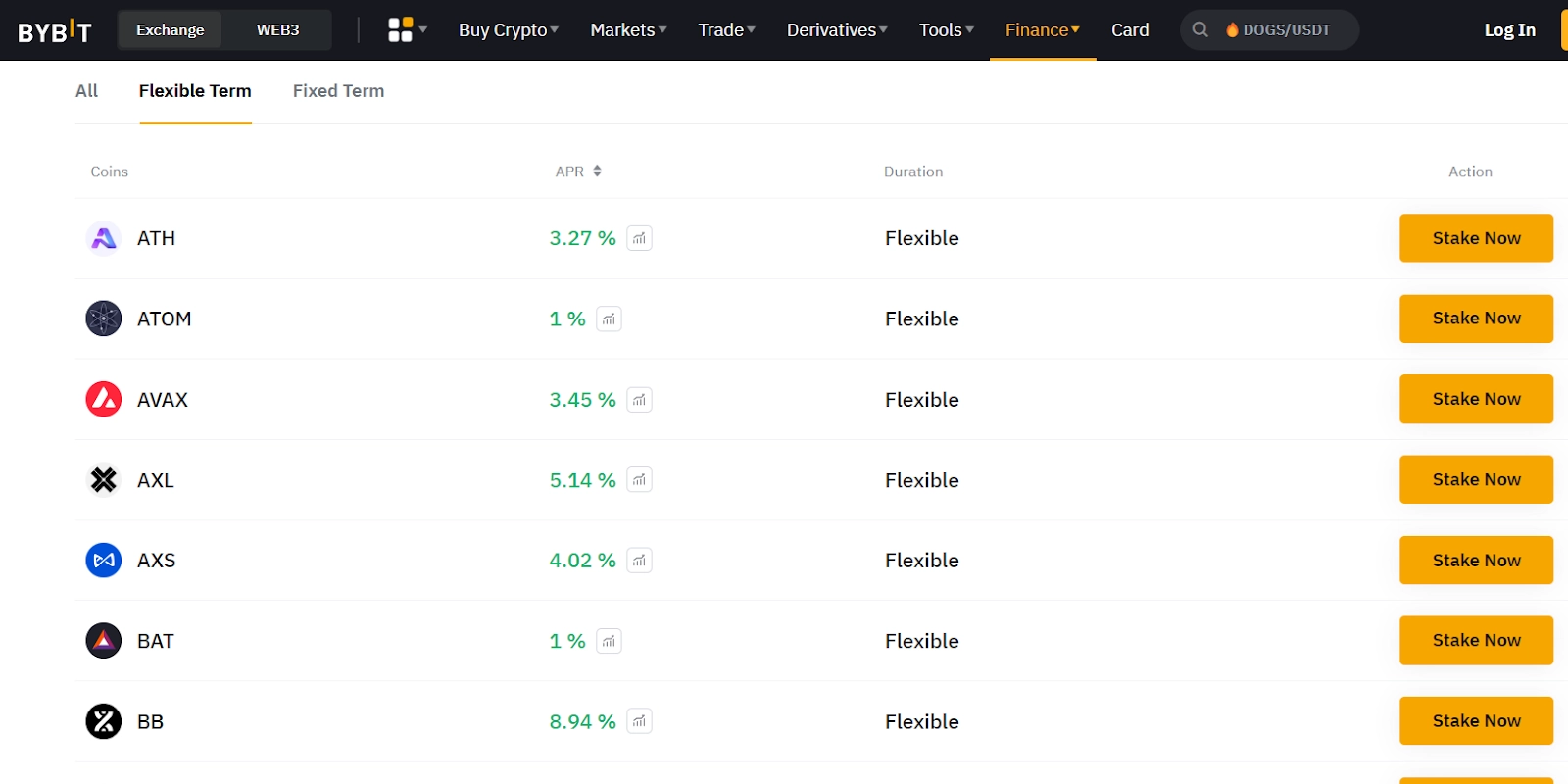Select the Exchange mode toggle
1568x784 pixels.
point(171,30)
